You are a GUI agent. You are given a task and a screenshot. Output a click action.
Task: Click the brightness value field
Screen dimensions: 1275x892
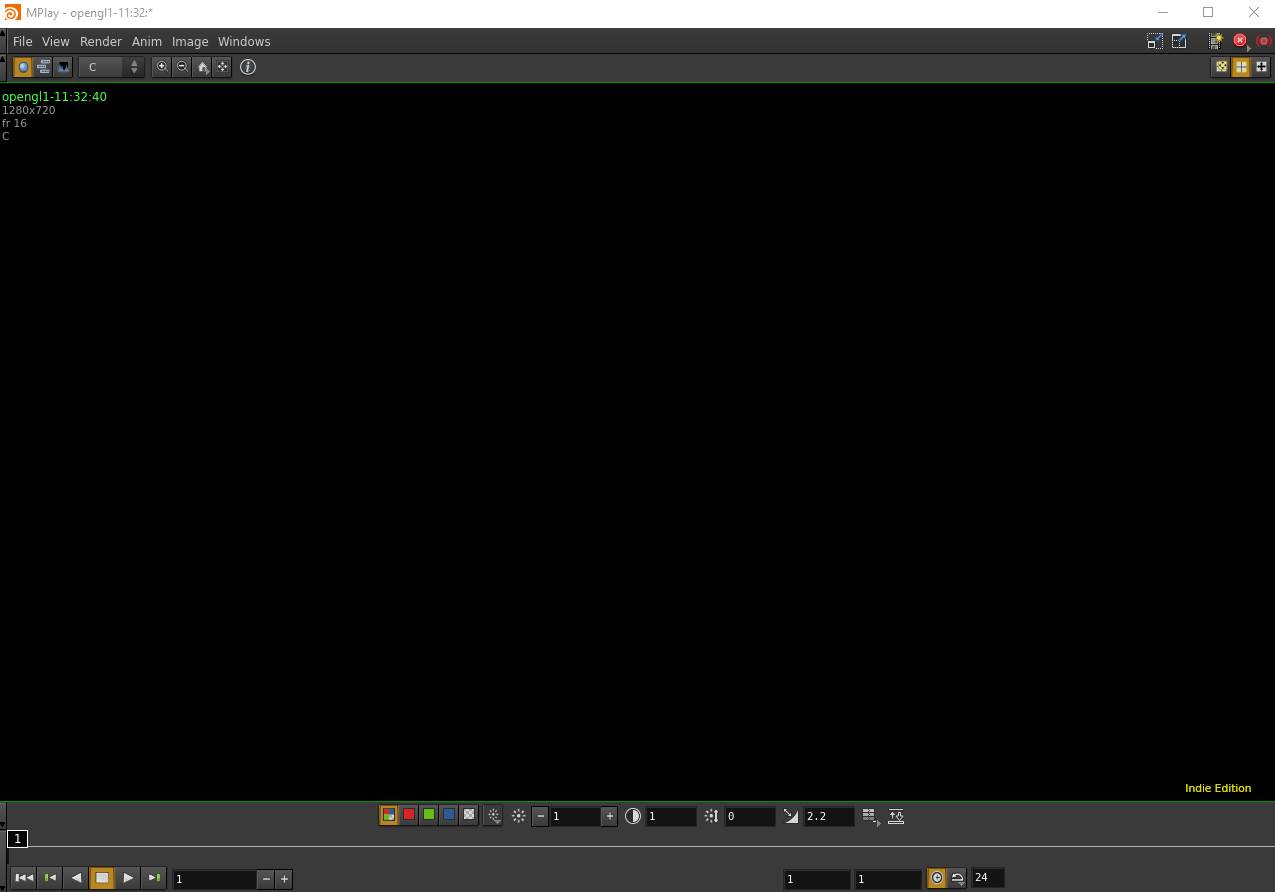(575, 816)
